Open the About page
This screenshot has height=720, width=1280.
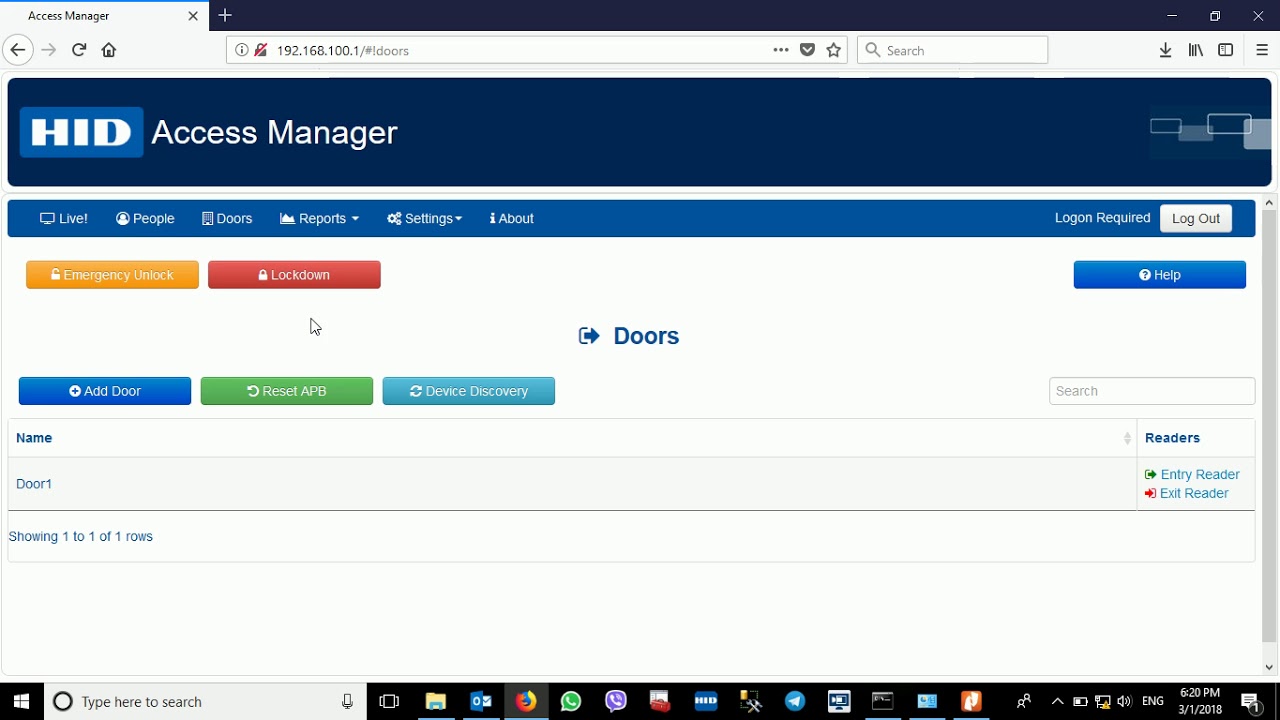click(511, 218)
